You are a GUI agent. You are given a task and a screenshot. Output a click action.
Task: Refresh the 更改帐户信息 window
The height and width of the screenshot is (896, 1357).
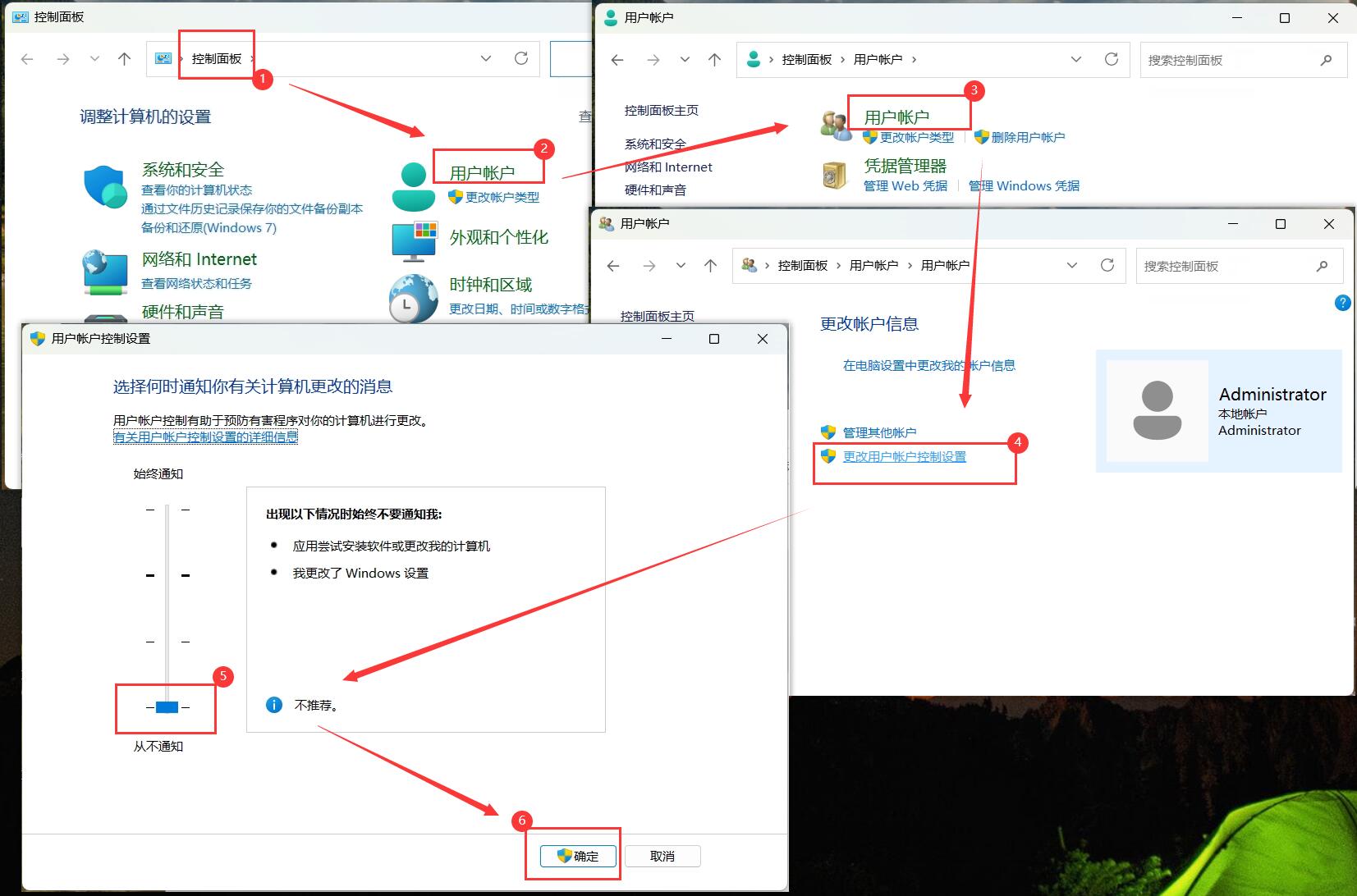(x=1107, y=265)
